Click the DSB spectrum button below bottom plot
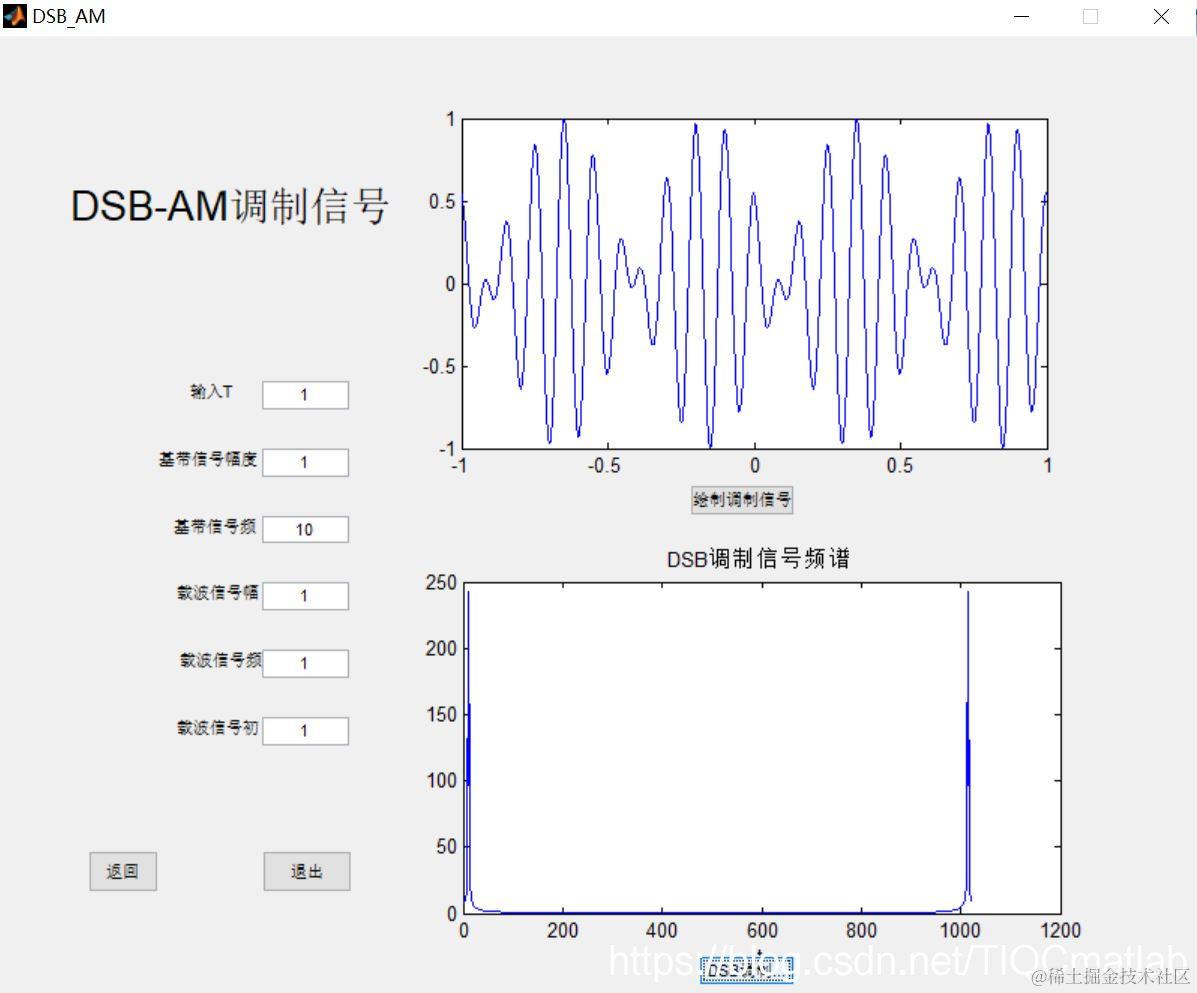Viewport: 1197px width, 993px height. tap(747, 969)
